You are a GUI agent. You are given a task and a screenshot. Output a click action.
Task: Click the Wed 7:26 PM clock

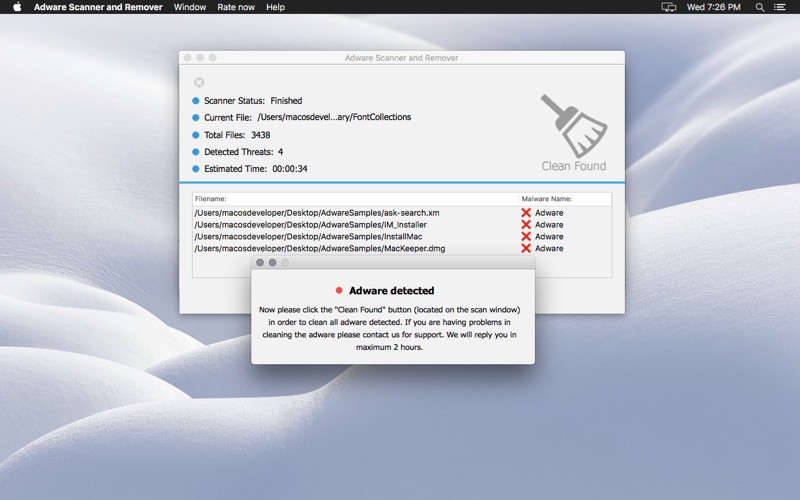(713, 7)
